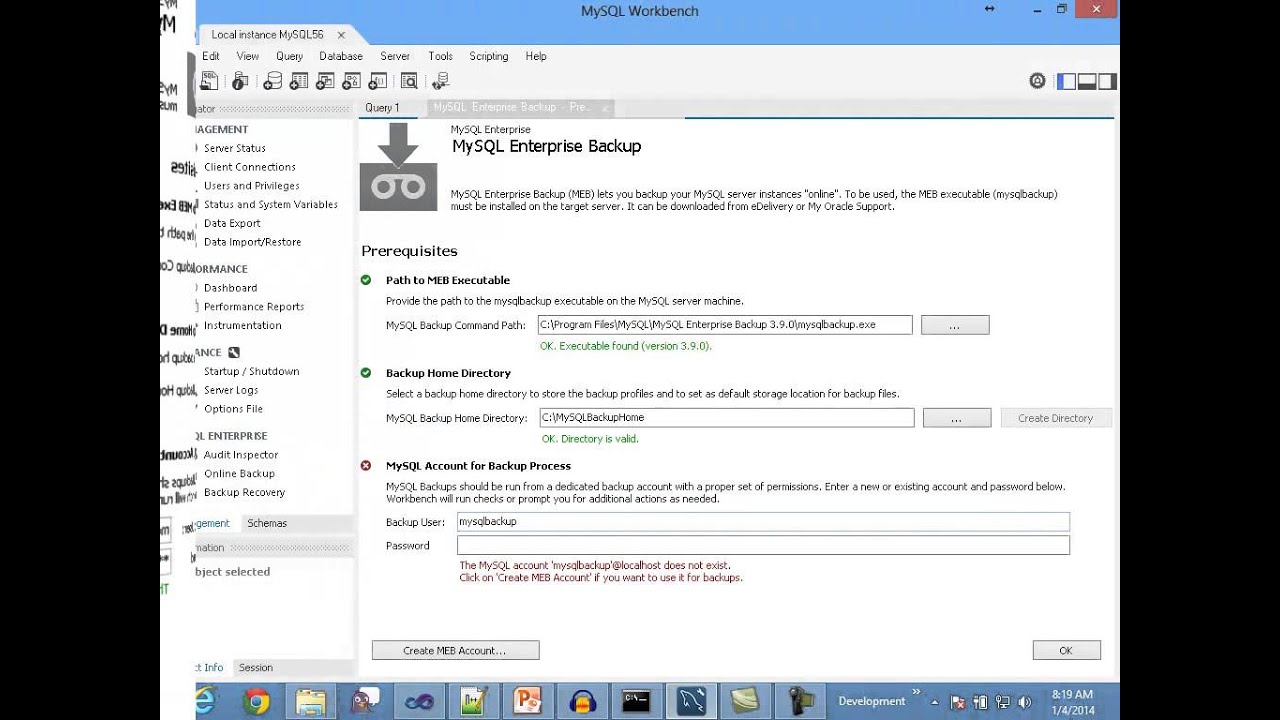Create a new view toolbar icon
This screenshot has width=1280, height=720.
(x=326, y=81)
